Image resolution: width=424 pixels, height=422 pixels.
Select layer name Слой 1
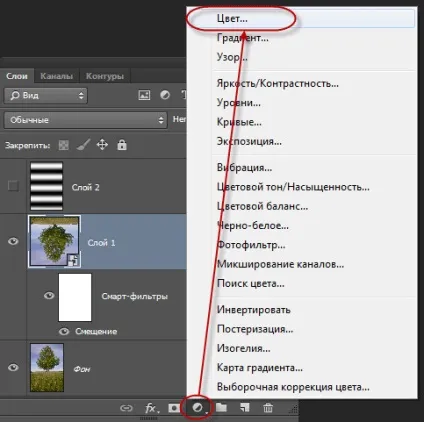pos(101,243)
